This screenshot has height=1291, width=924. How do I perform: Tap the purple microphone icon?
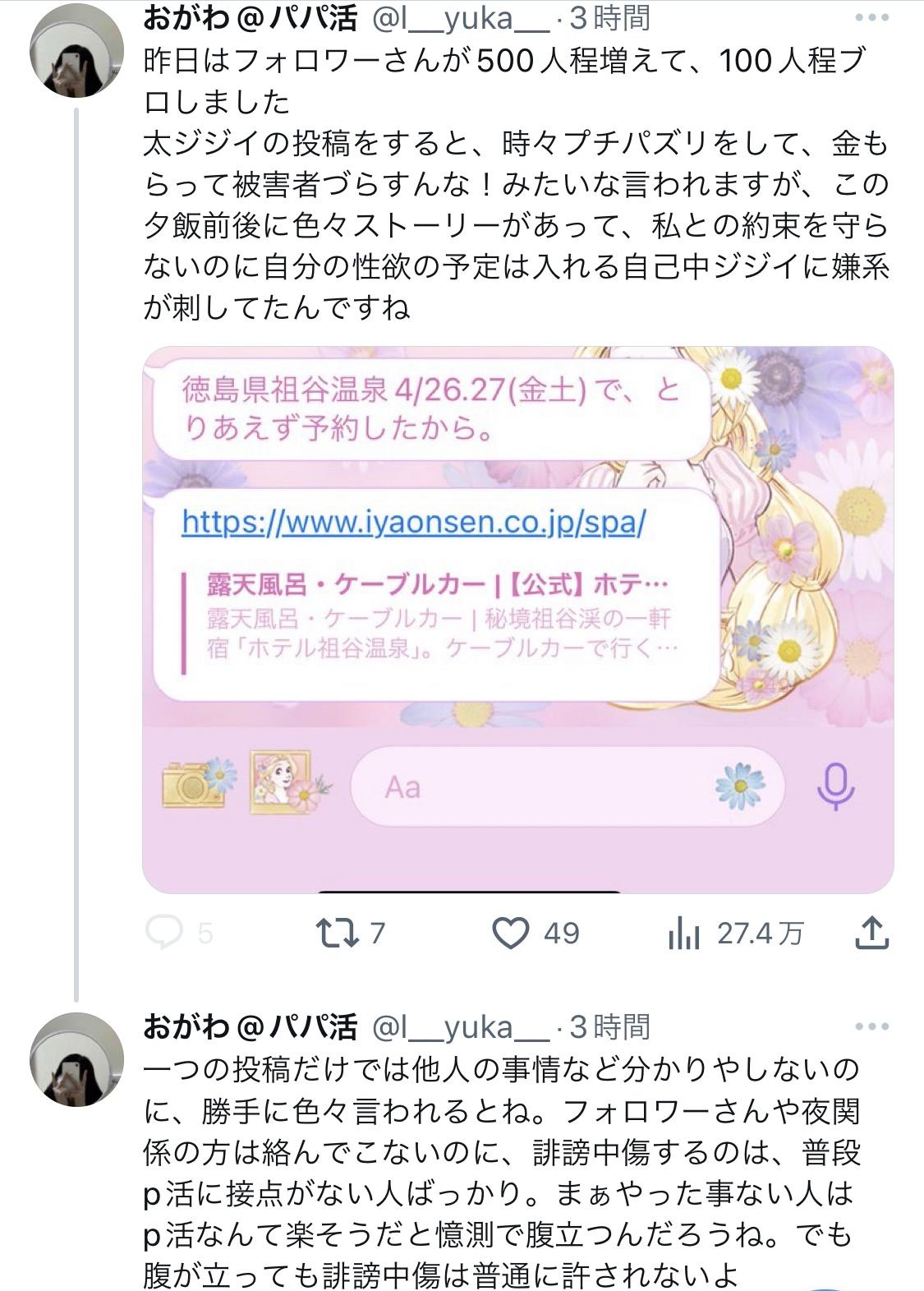835,786
